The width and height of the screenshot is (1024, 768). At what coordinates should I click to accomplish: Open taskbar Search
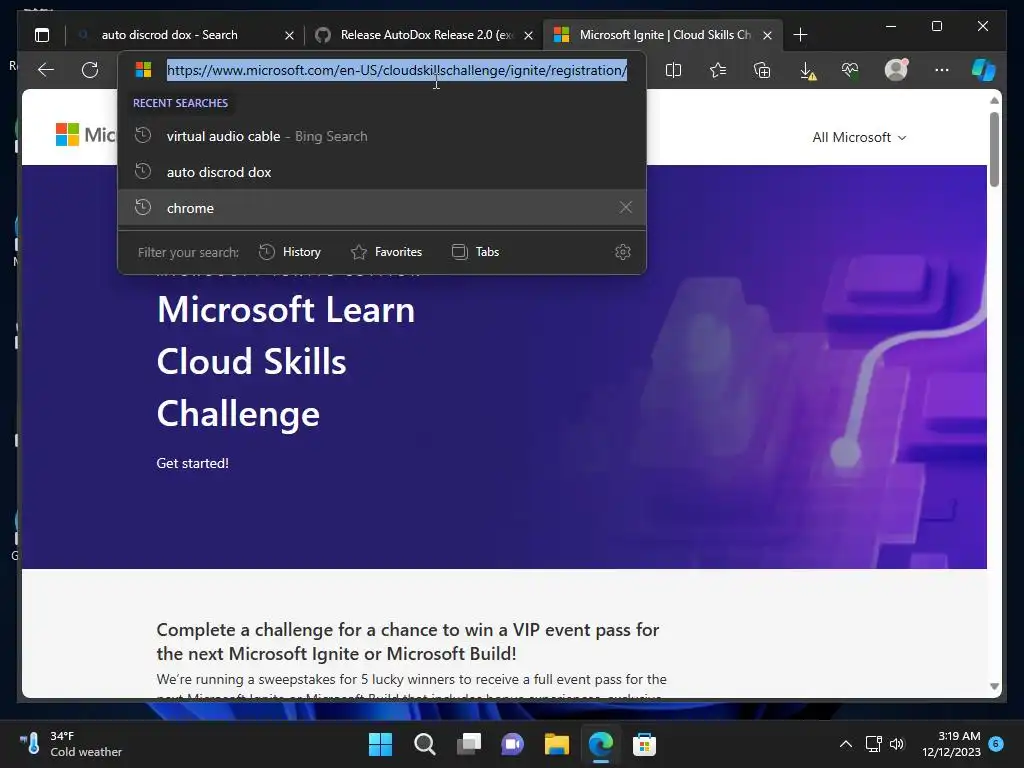pyautogui.click(x=424, y=744)
